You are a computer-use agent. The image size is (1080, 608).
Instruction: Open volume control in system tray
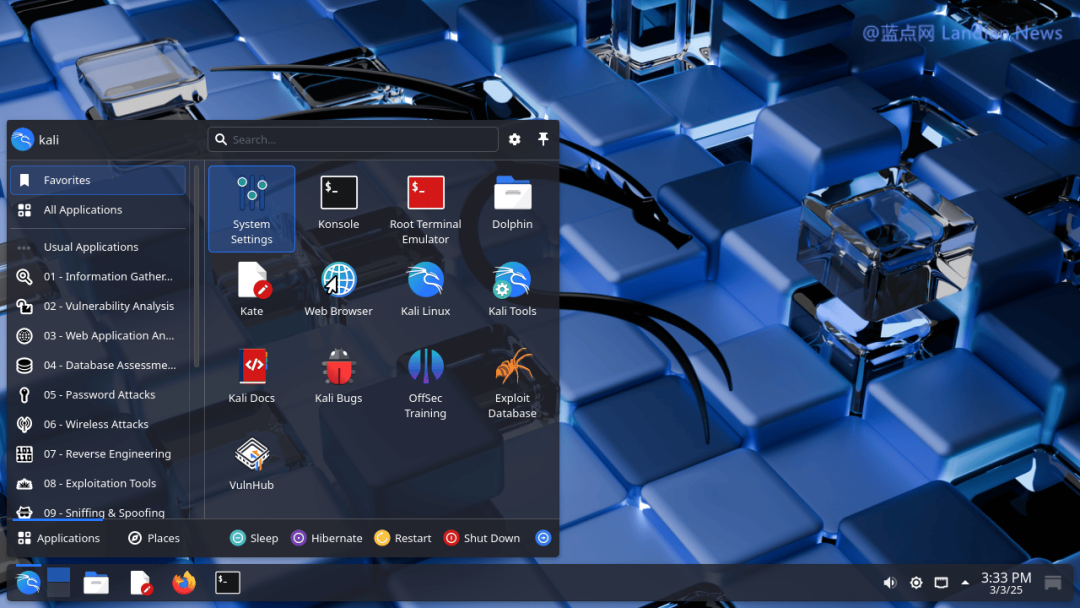(x=890, y=583)
